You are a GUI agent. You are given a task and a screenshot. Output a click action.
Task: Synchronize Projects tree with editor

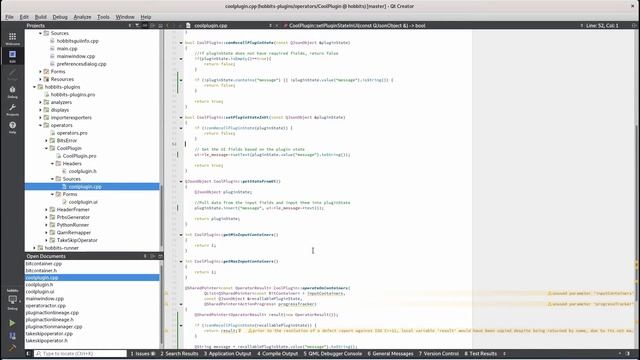click(x=145, y=25)
